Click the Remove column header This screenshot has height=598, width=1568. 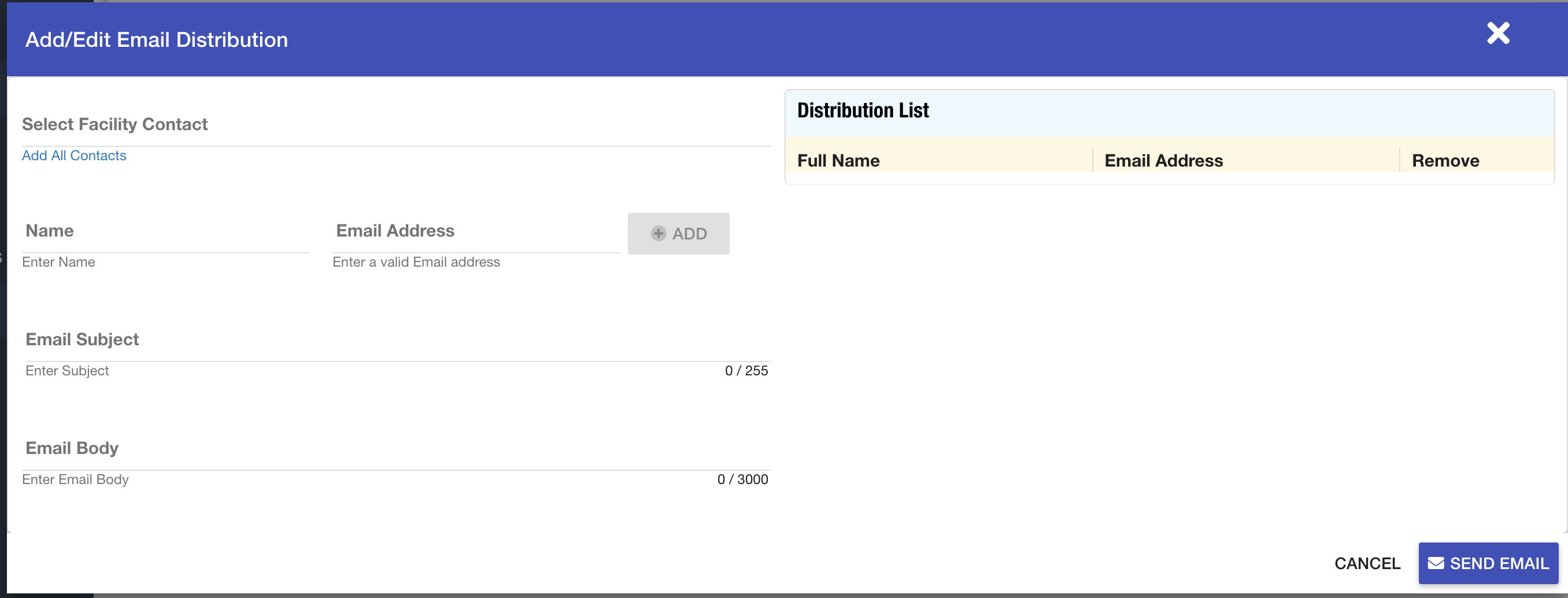click(1445, 161)
